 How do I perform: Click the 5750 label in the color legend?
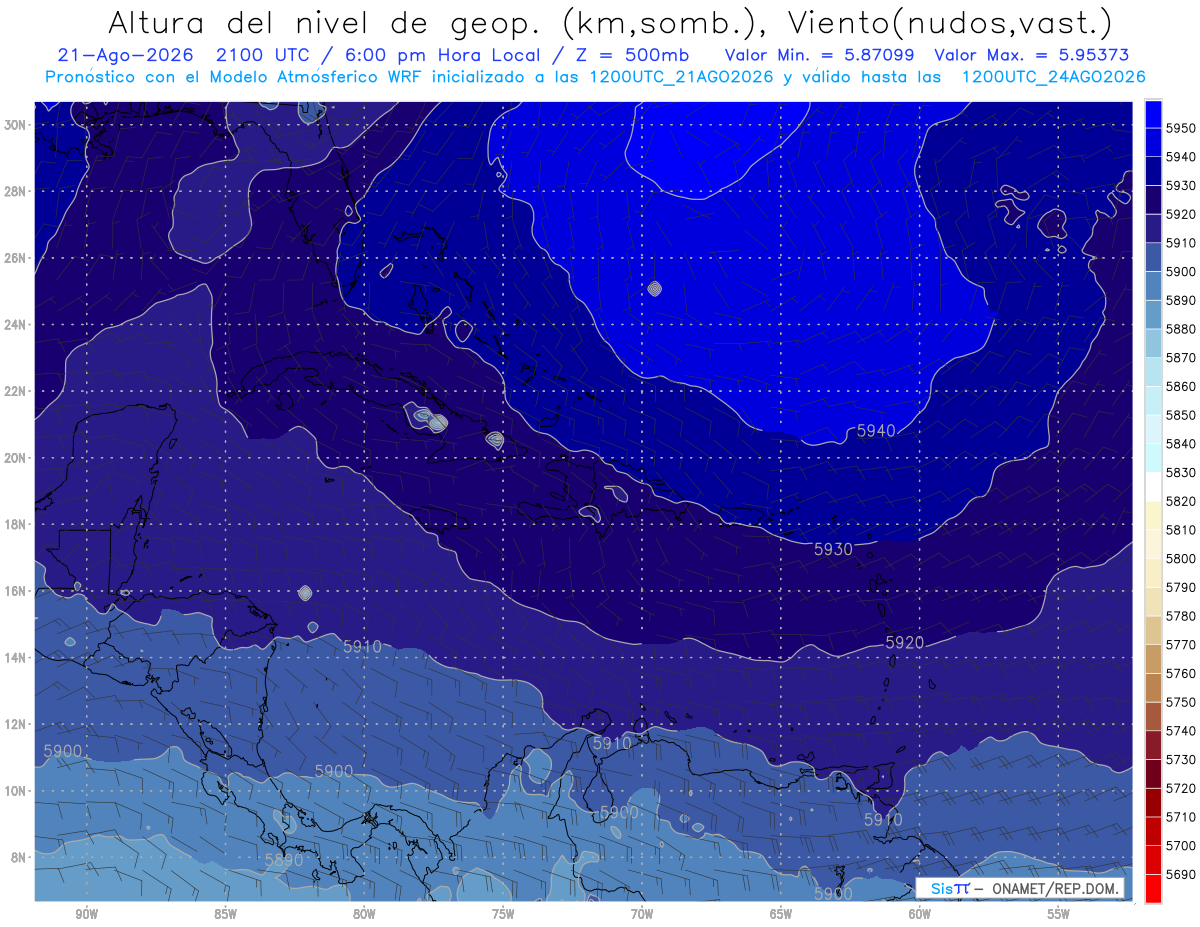point(1182,702)
